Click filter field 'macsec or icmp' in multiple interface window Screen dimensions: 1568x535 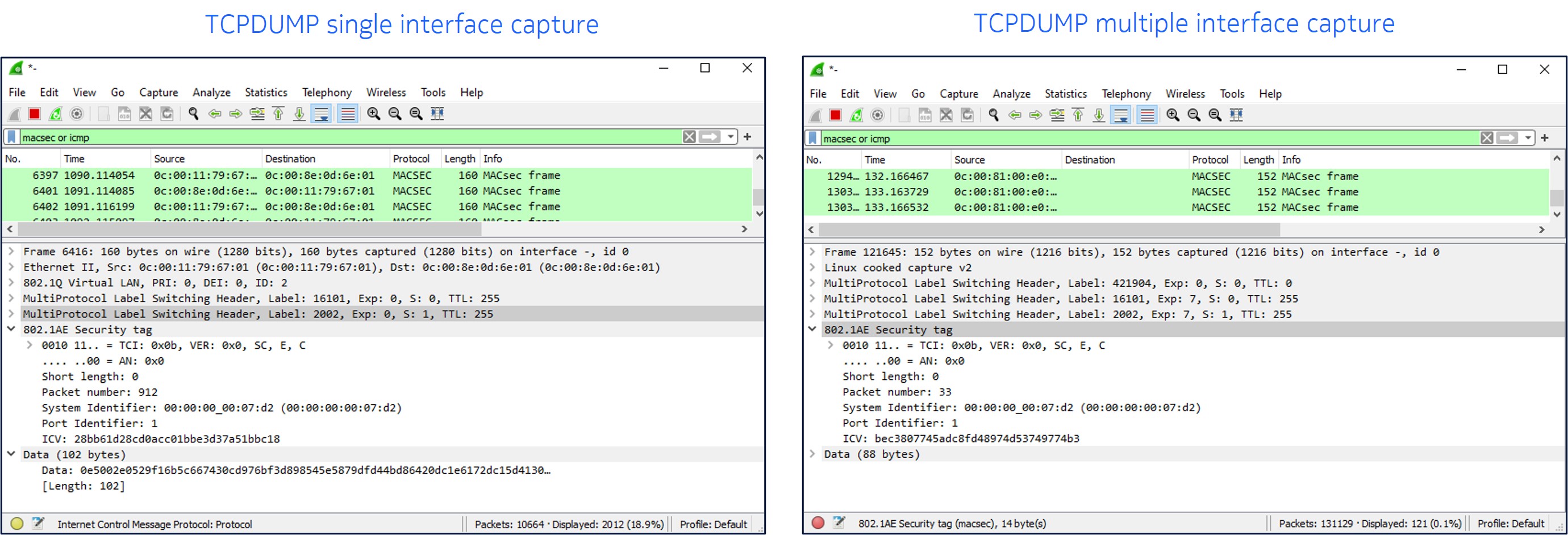(1150, 138)
